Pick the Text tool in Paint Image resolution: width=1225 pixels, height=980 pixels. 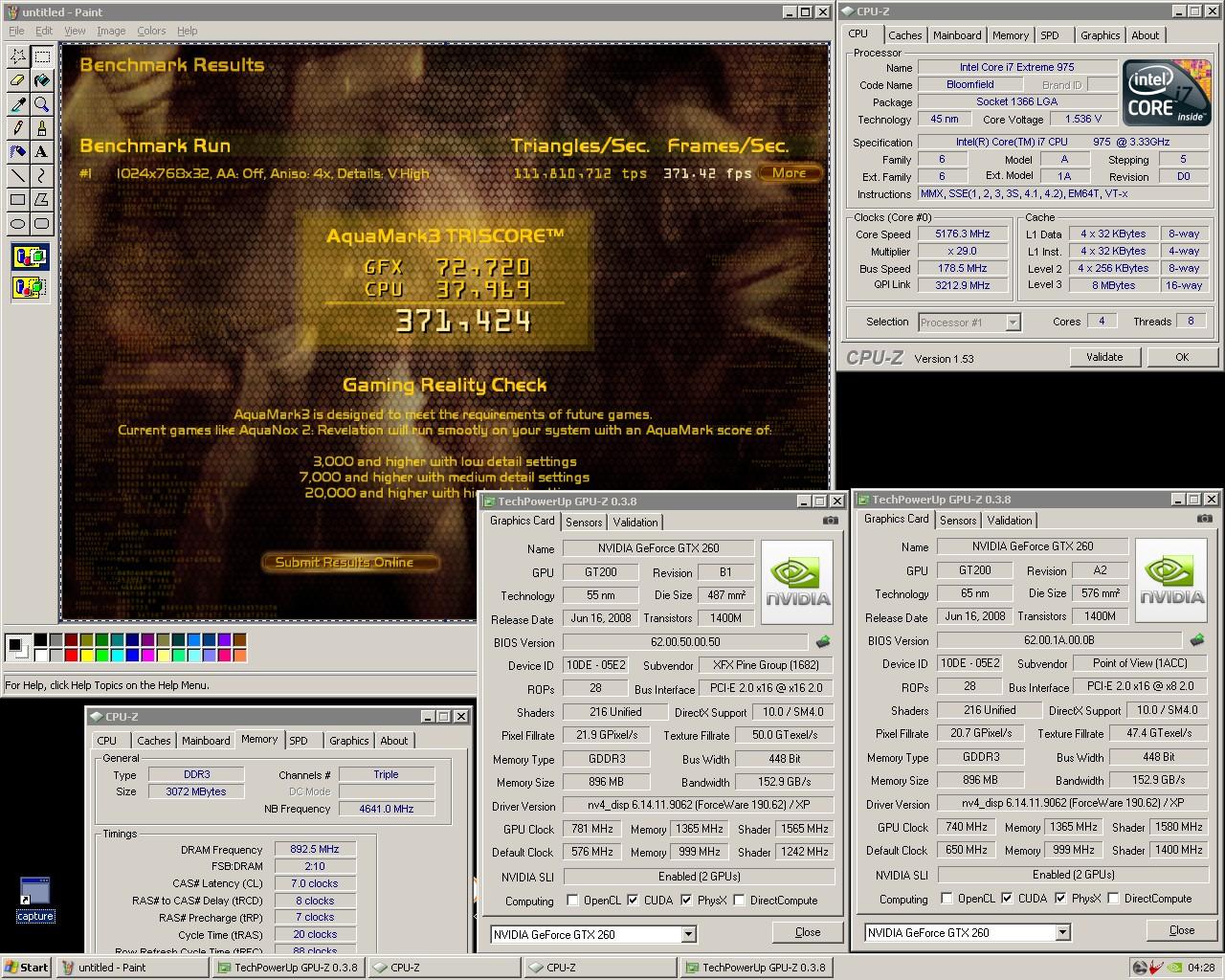point(42,152)
